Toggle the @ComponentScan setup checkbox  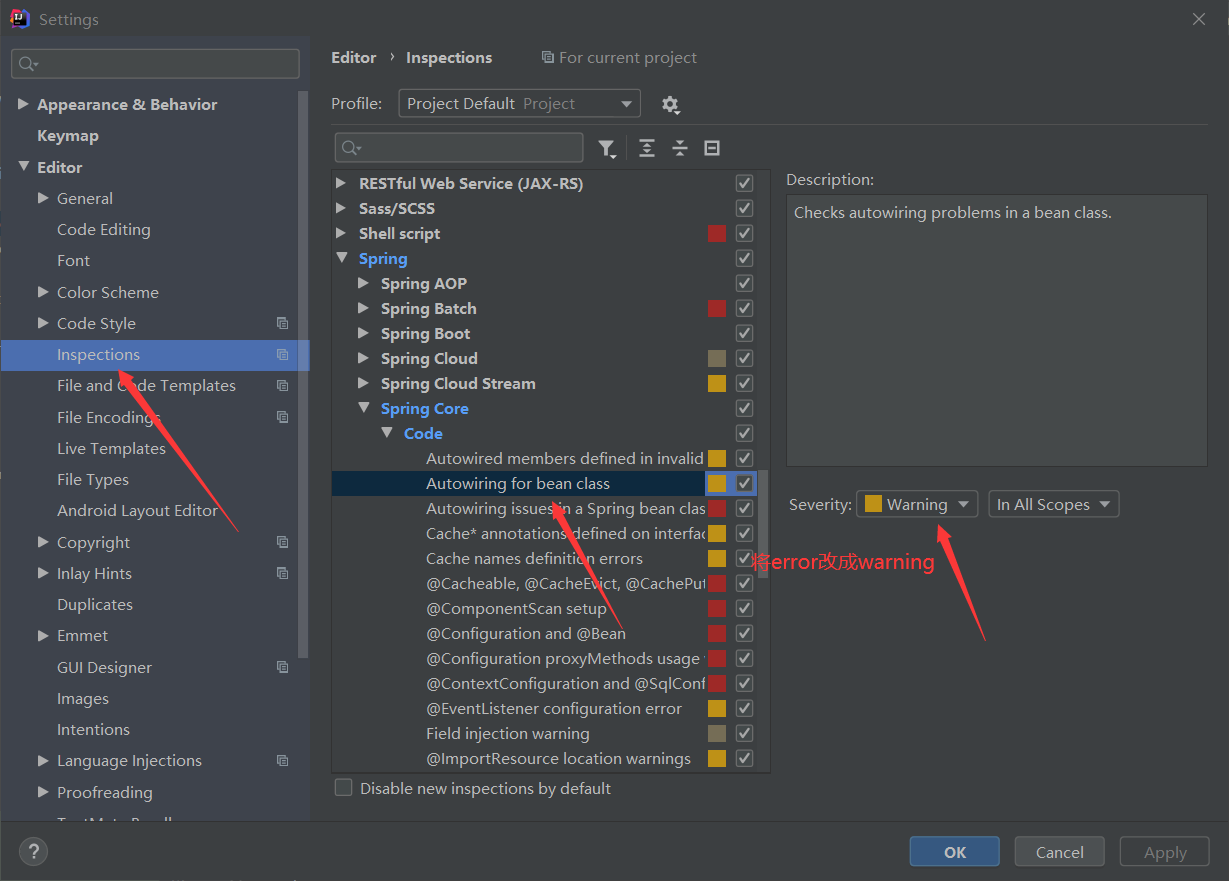click(744, 608)
